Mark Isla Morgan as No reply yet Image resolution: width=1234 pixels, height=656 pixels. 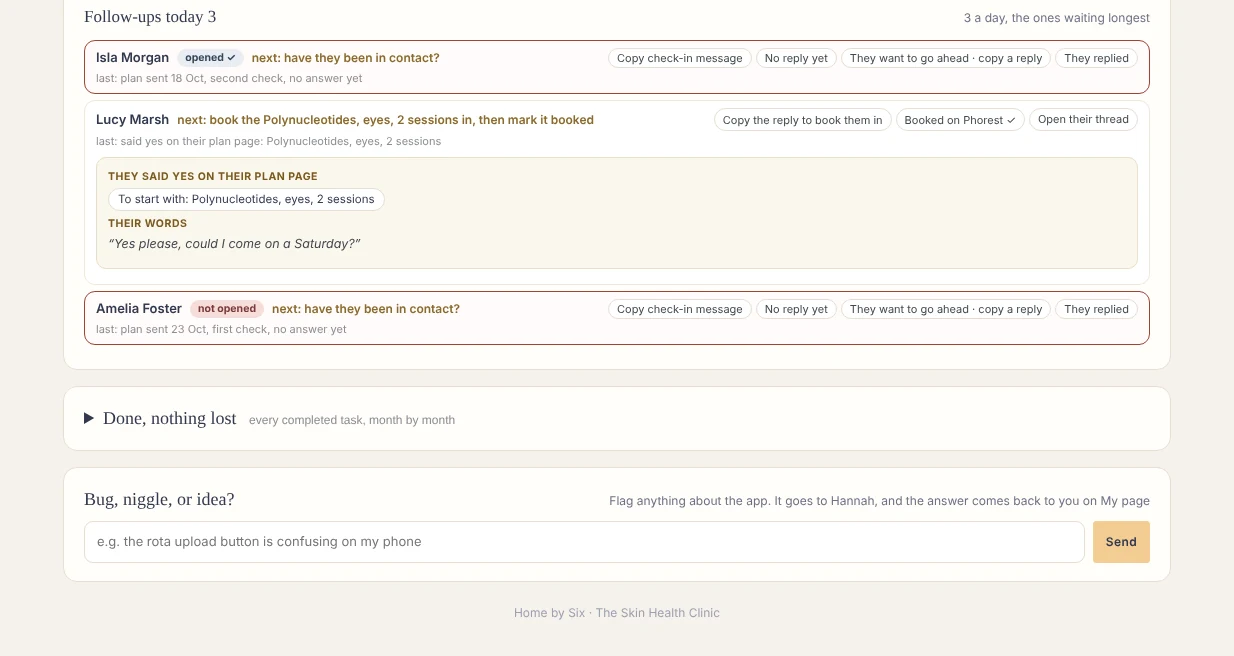[796, 58]
